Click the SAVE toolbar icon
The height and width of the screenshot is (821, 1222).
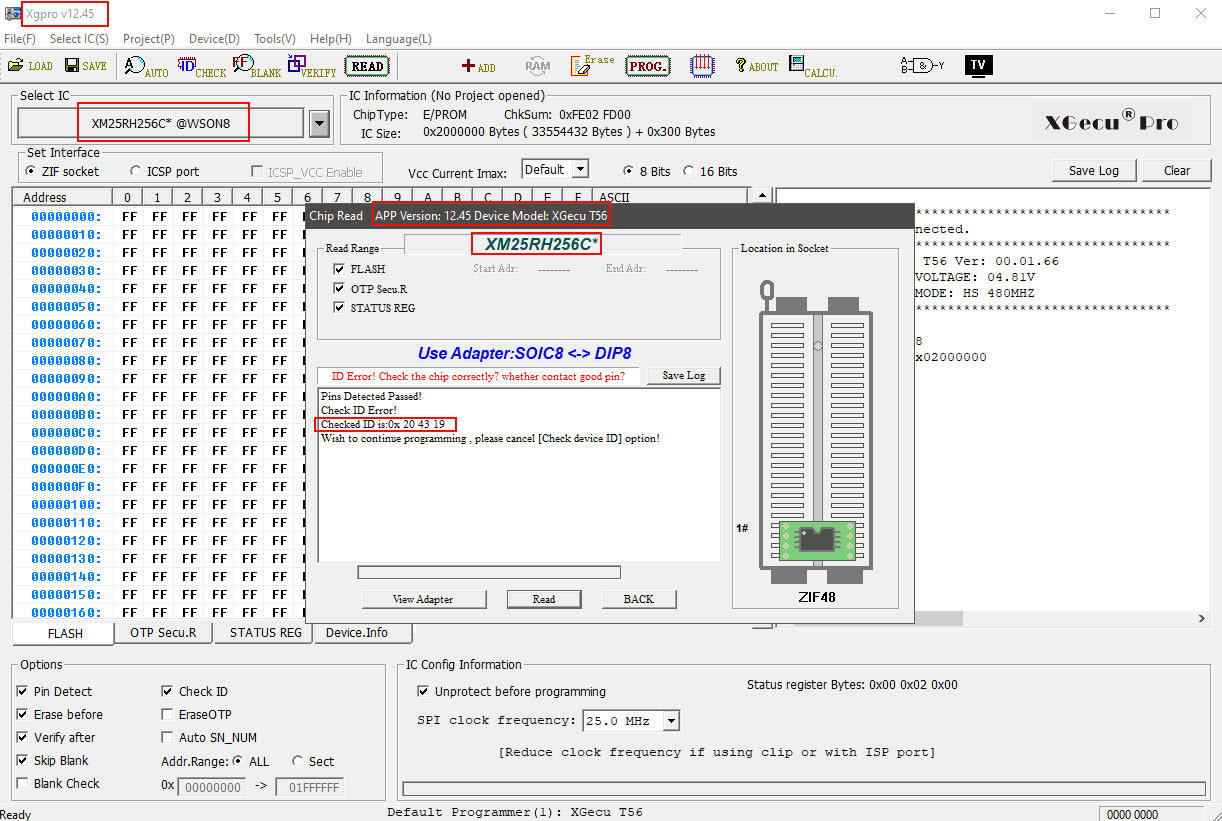click(x=86, y=66)
